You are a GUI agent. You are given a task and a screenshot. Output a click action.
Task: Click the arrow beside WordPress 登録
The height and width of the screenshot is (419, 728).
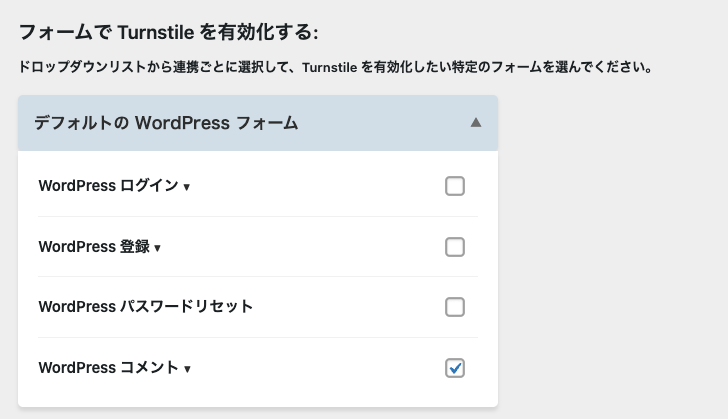pos(158,248)
